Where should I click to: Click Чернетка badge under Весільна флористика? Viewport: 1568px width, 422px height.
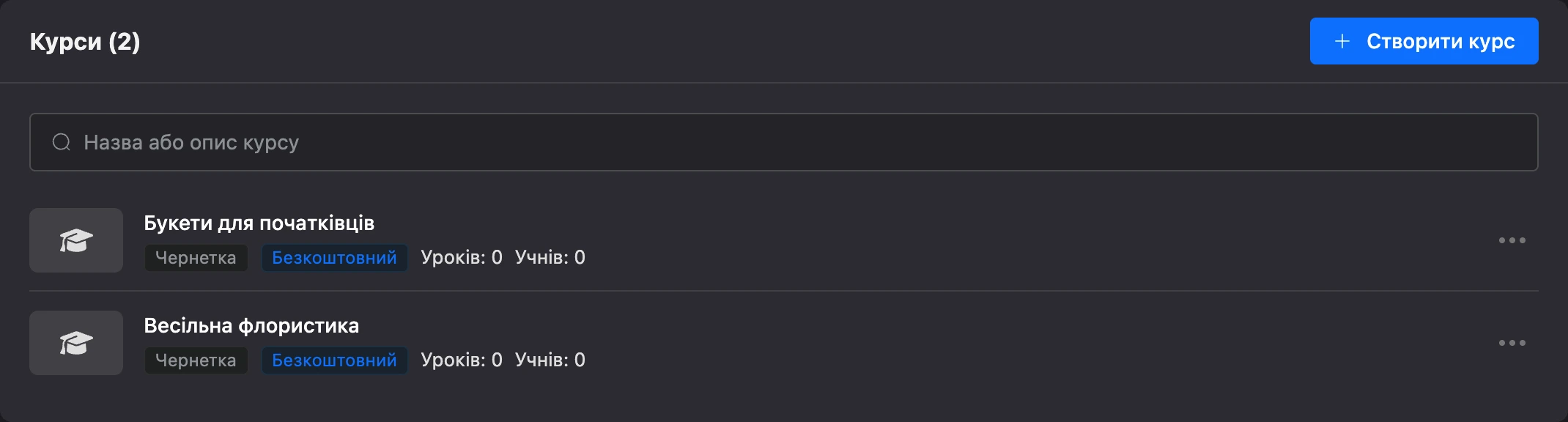pyautogui.click(x=196, y=360)
